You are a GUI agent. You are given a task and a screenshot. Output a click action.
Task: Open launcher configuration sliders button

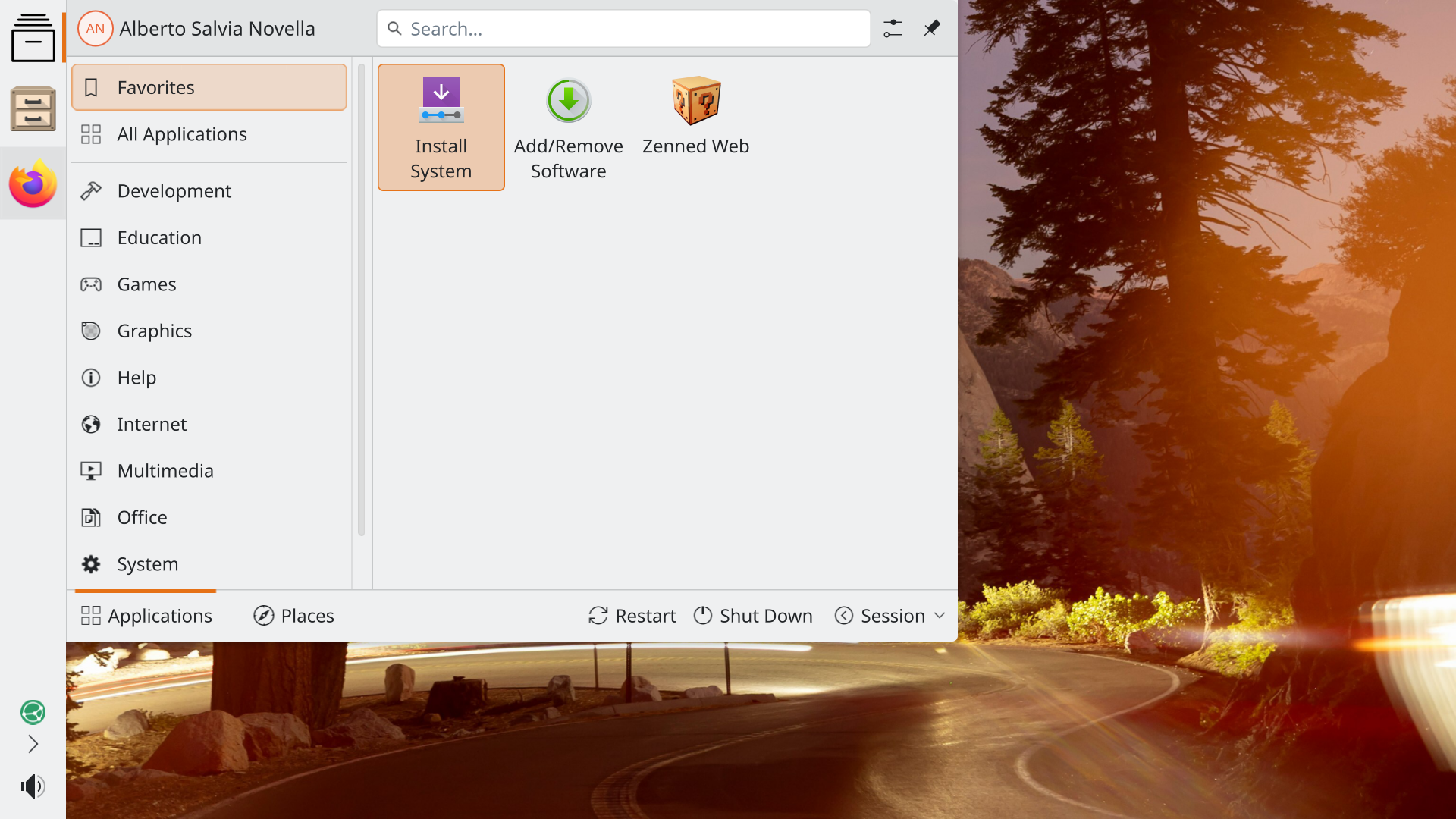coord(893,29)
